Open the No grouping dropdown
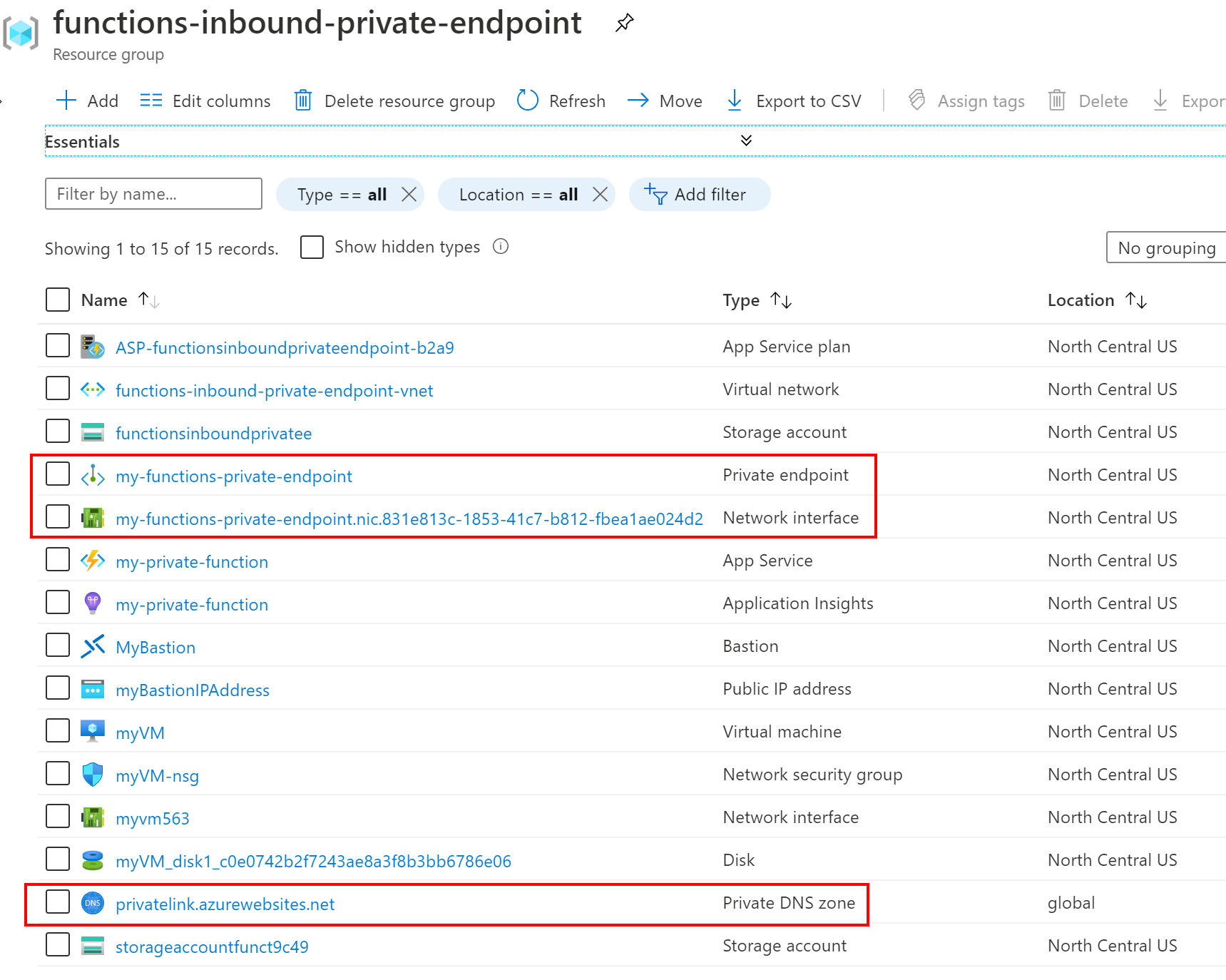 click(x=1166, y=247)
